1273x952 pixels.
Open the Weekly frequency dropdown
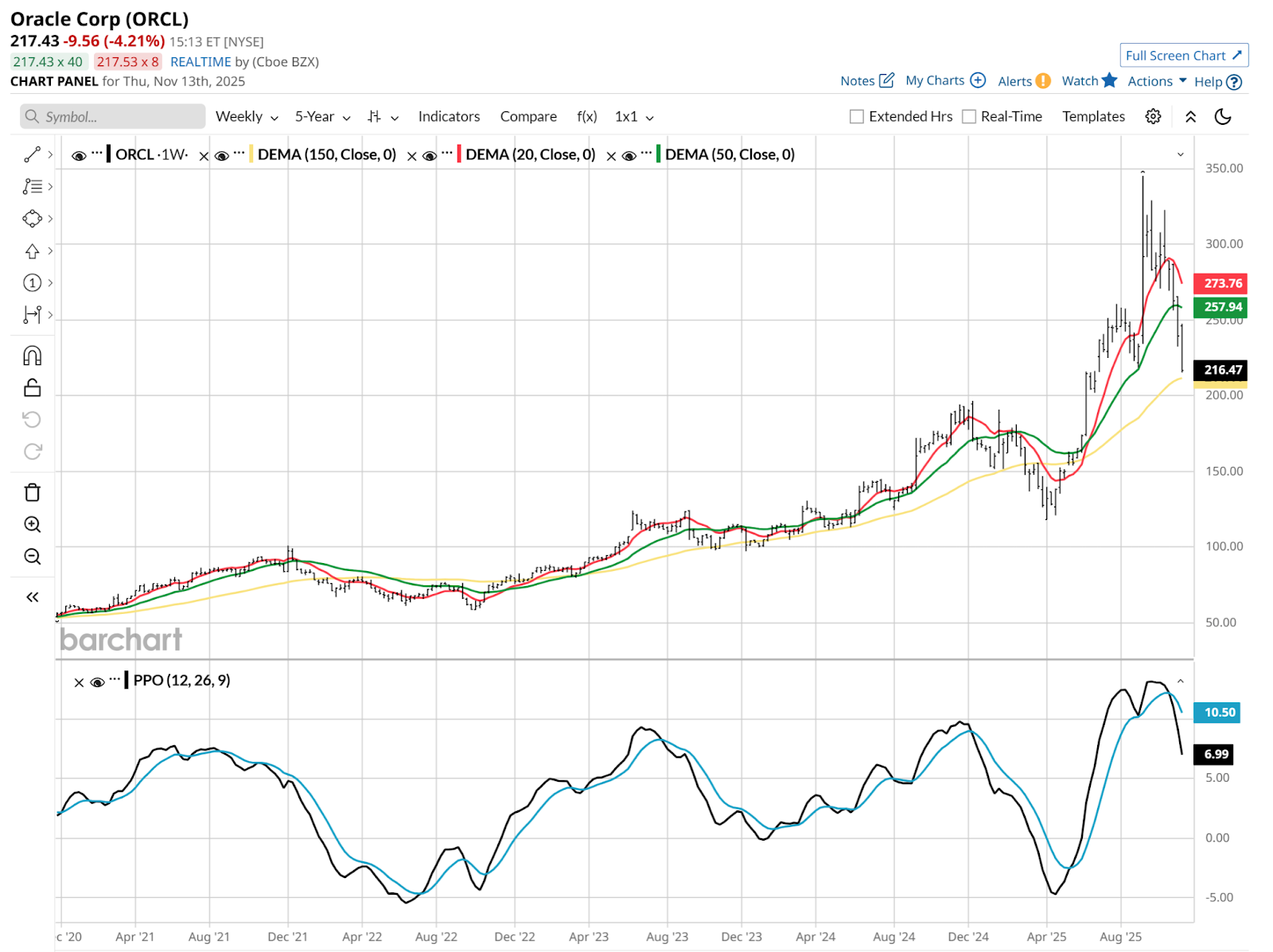[247, 117]
